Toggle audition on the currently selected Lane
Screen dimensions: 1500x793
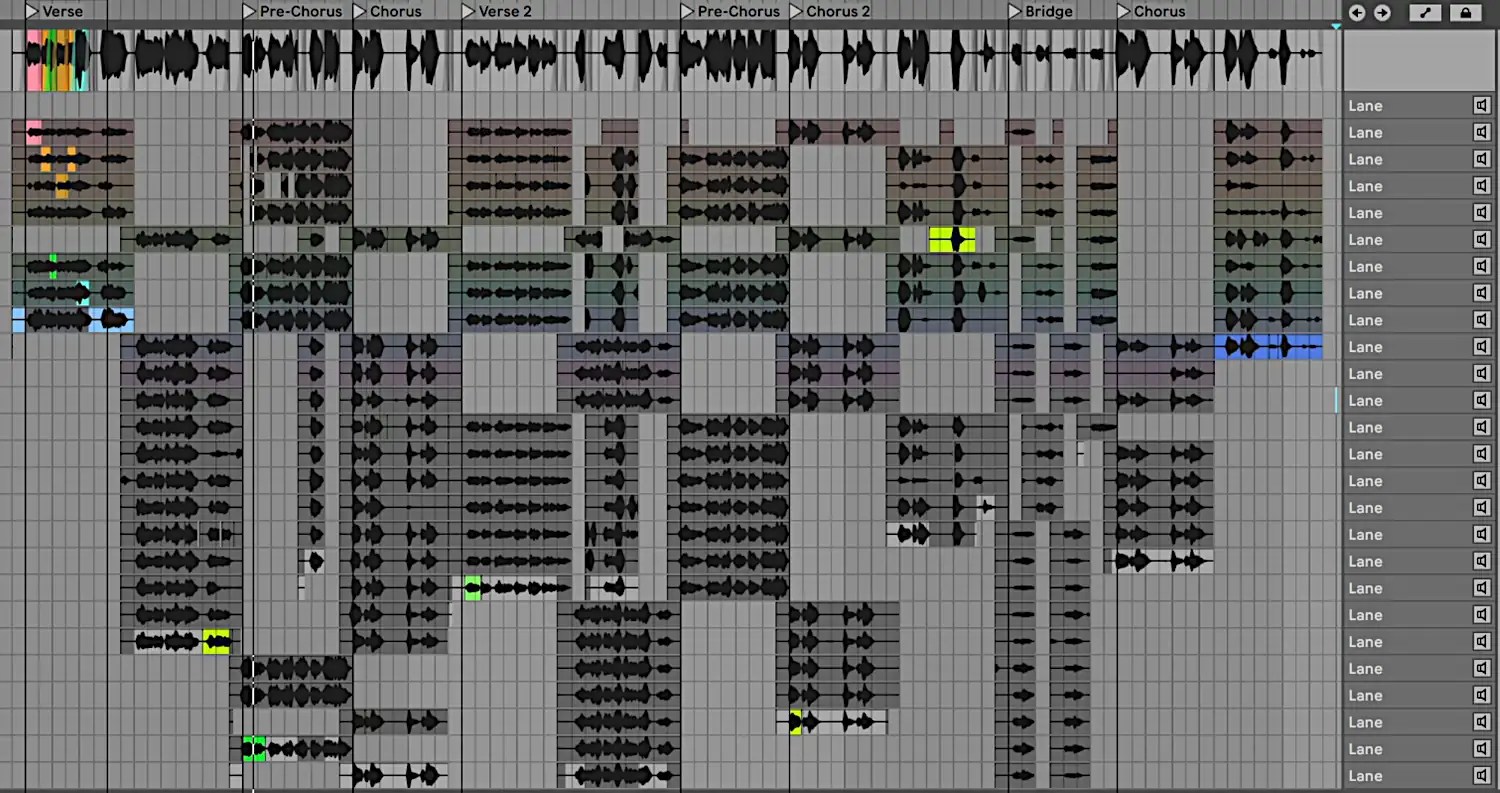[1481, 400]
